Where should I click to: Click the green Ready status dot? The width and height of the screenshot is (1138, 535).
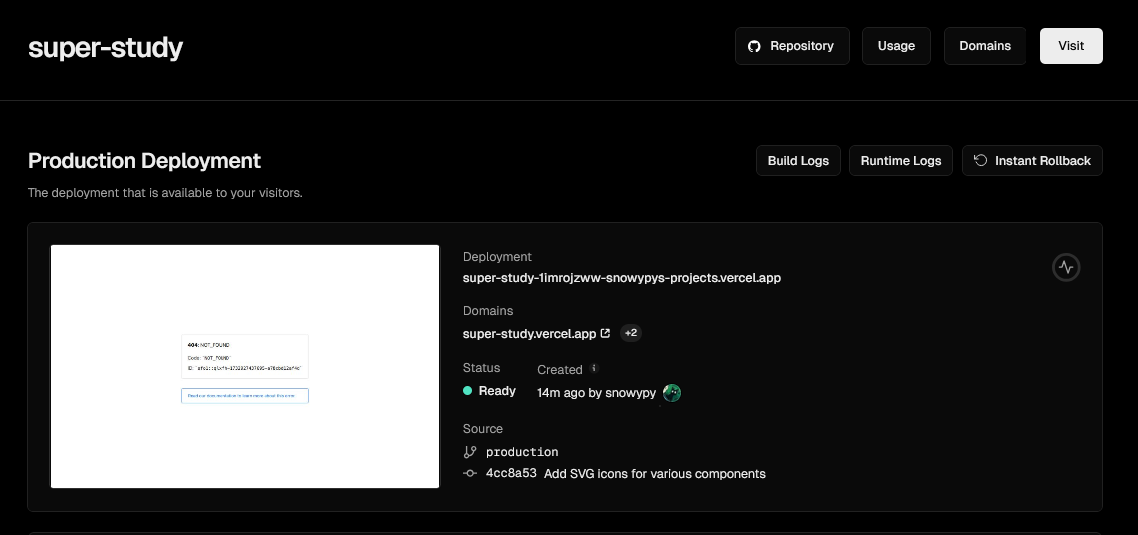point(467,391)
